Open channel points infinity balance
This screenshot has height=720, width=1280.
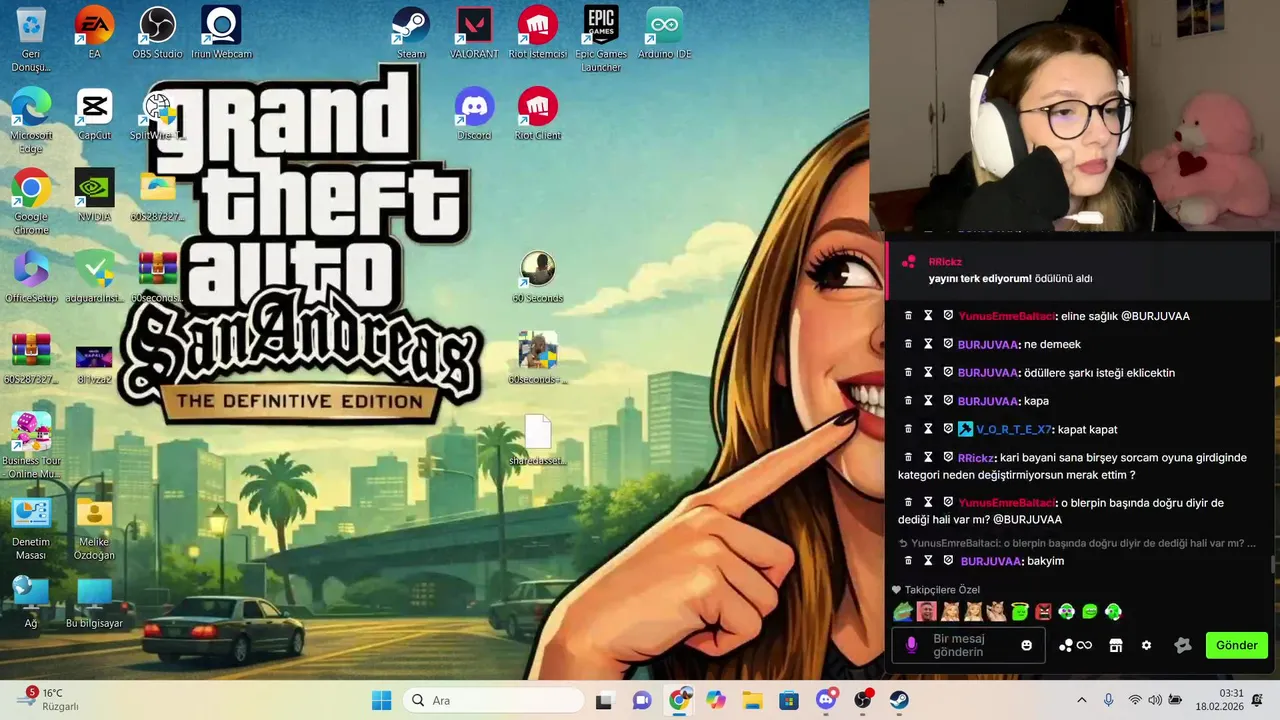pyautogui.click(x=1076, y=646)
